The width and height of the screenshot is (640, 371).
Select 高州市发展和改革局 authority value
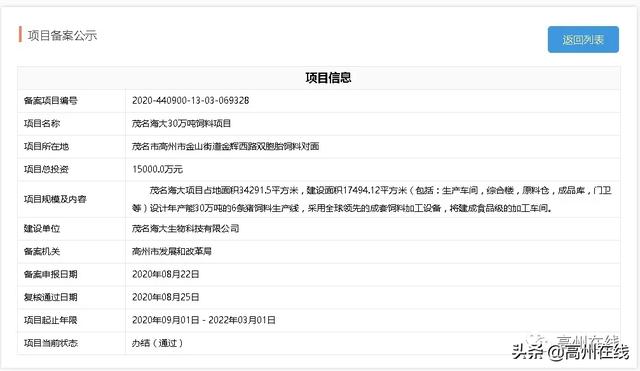[172, 251]
